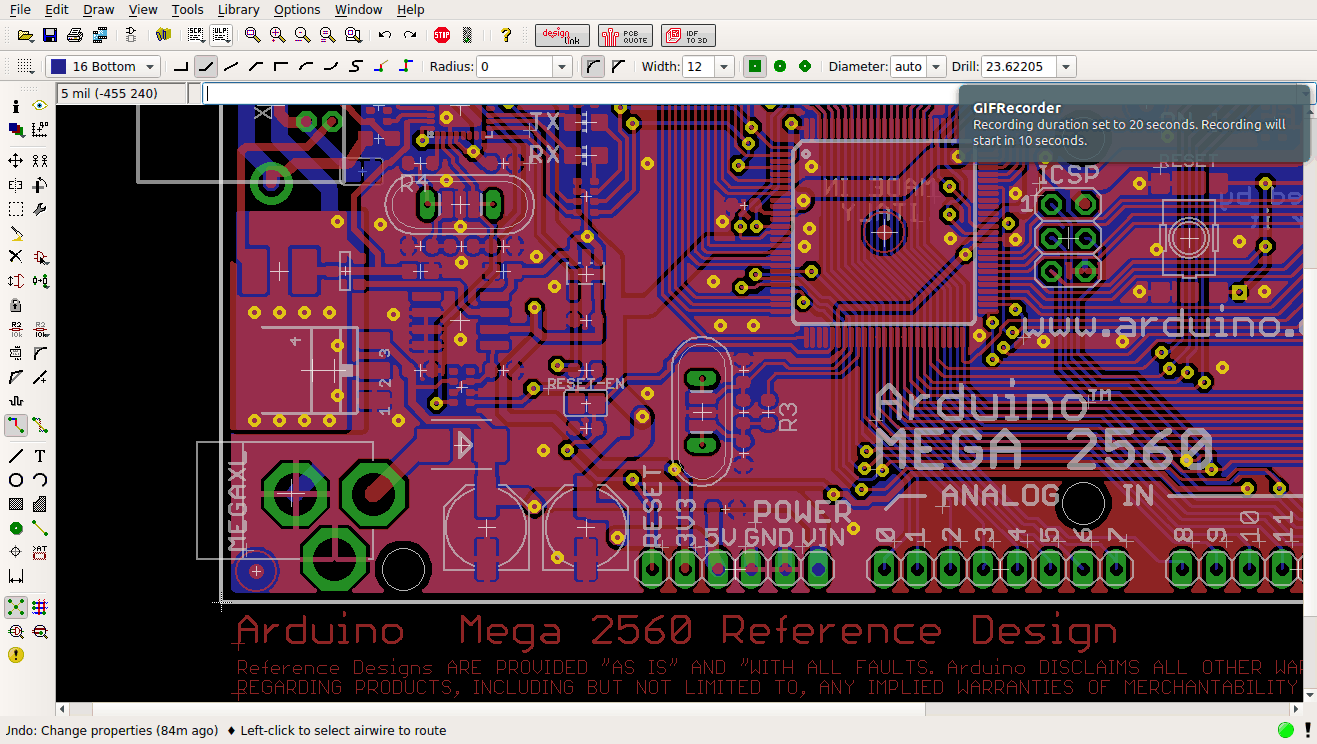Click the design link button
This screenshot has width=1317, height=744.
(x=562, y=35)
